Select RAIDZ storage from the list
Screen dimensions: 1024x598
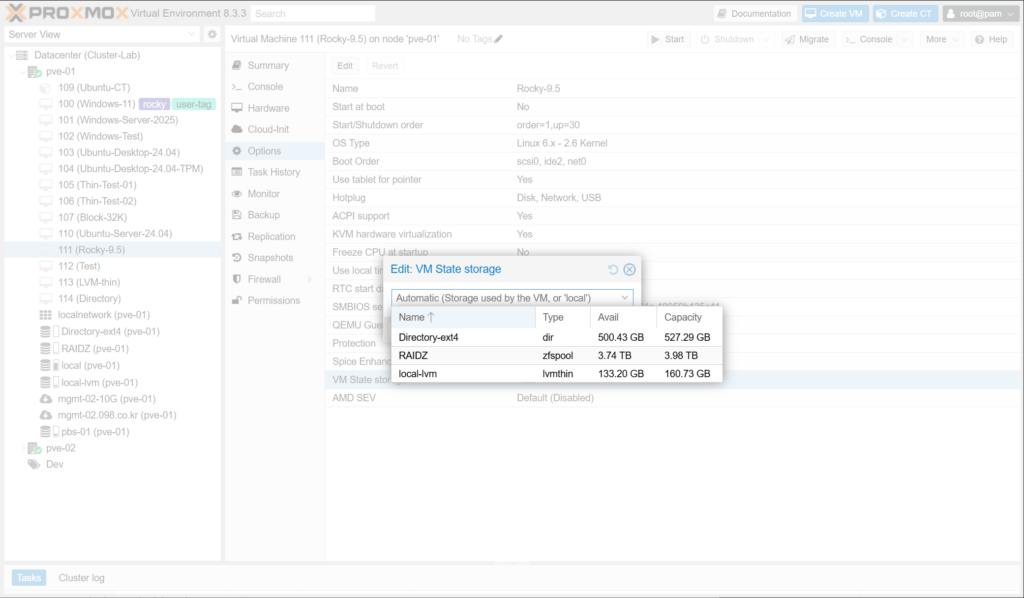coord(414,355)
